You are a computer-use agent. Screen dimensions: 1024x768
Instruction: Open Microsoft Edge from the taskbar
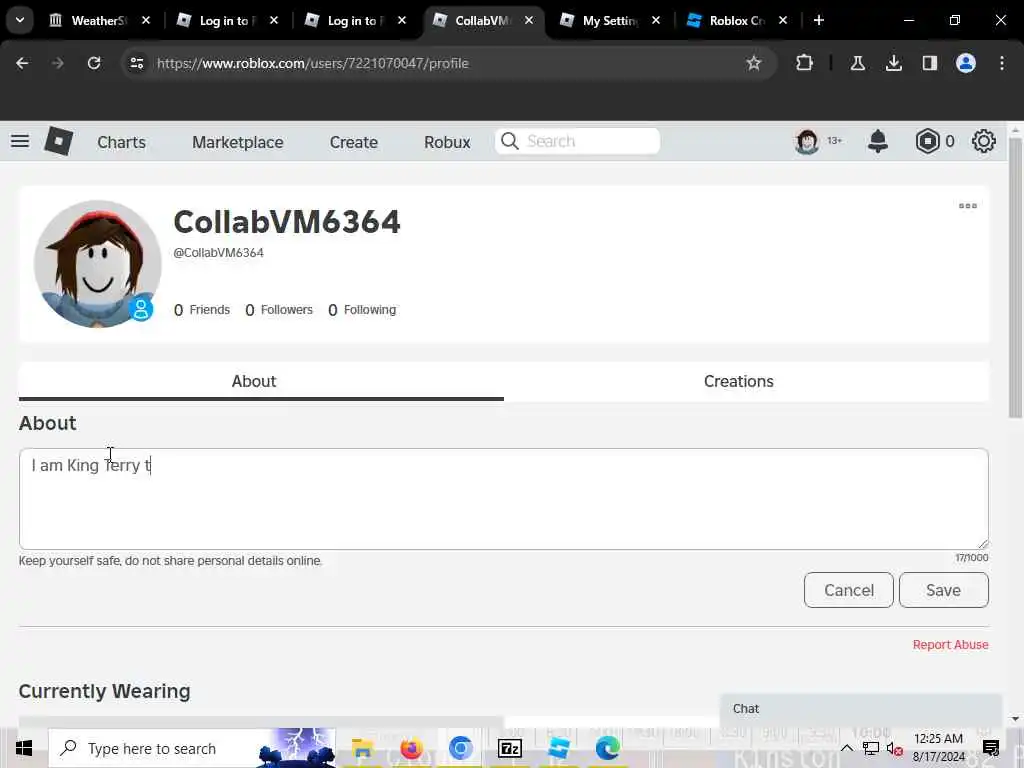607,748
